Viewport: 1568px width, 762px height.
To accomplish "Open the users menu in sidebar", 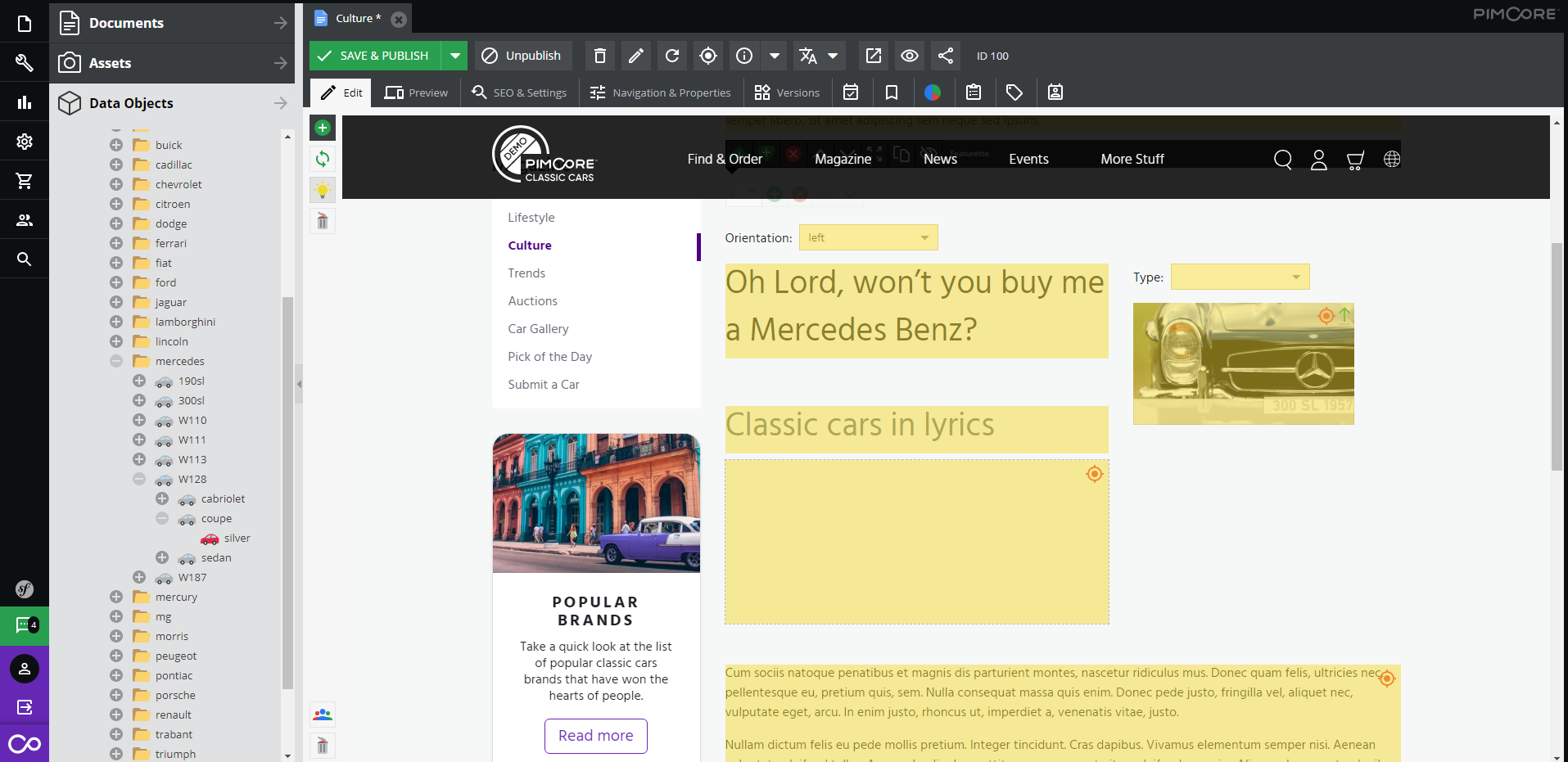I will click(x=25, y=220).
